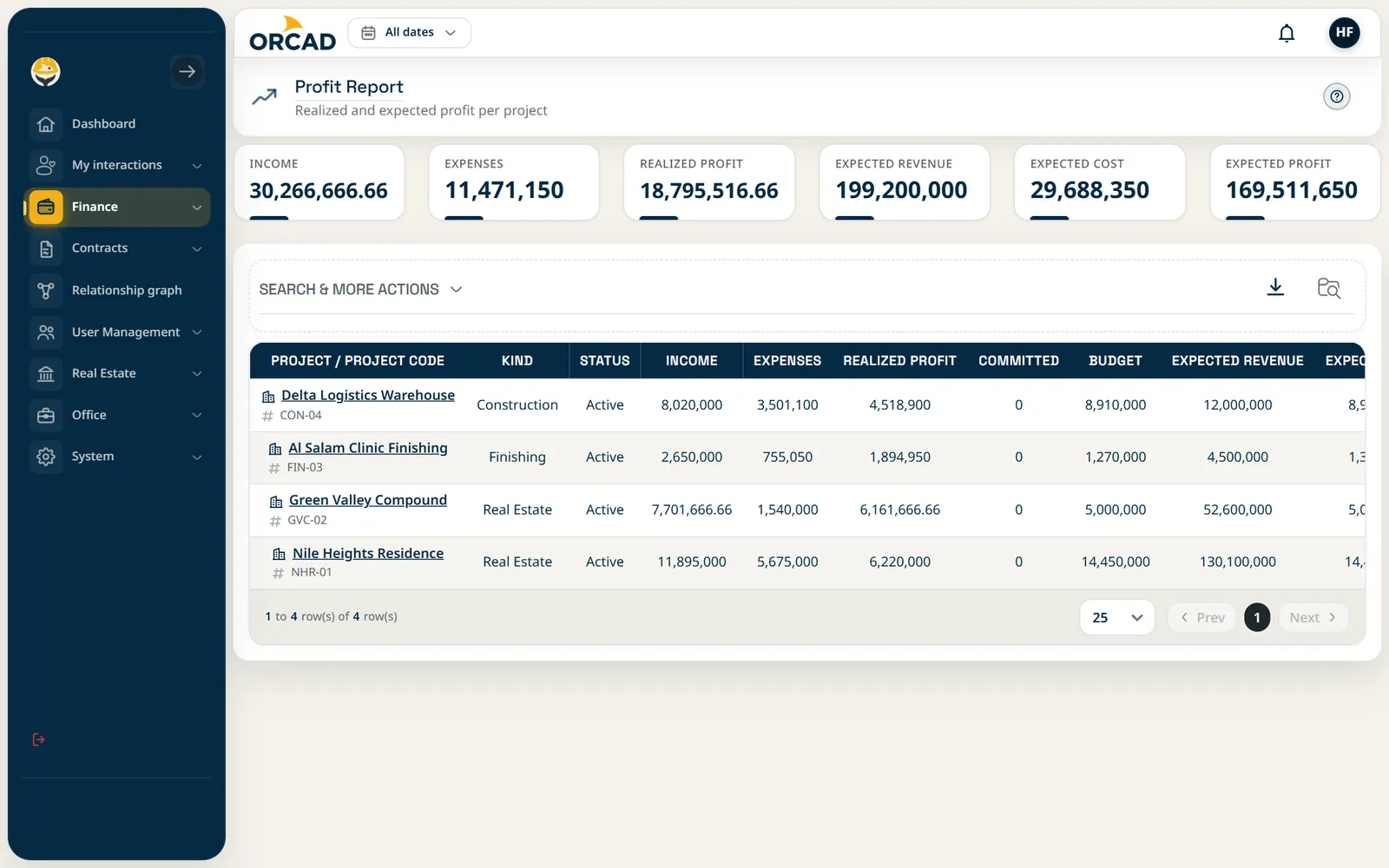Viewport: 1389px width, 868px height.
Task: Sort by Income column header
Action: point(692,361)
